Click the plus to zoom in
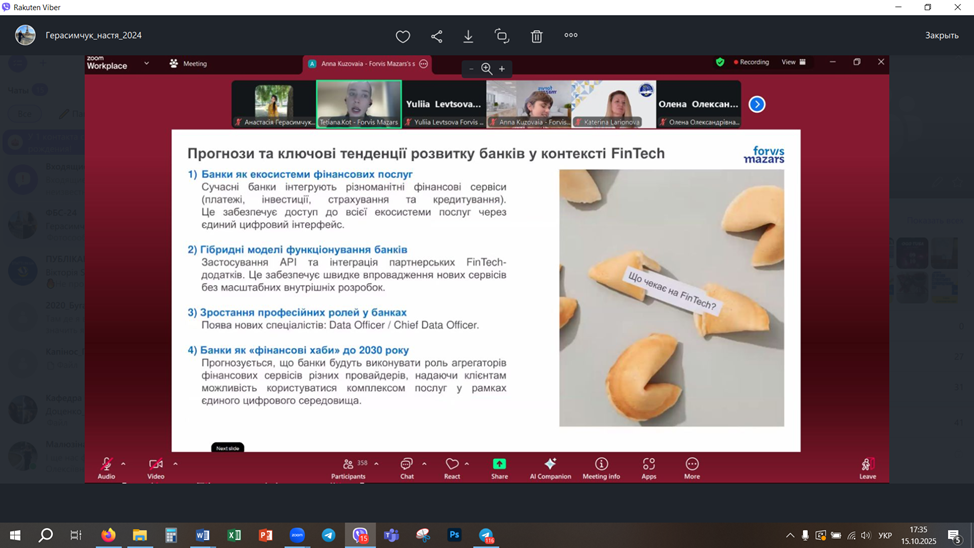The width and height of the screenshot is (974, 548). [x=502, y=69]
